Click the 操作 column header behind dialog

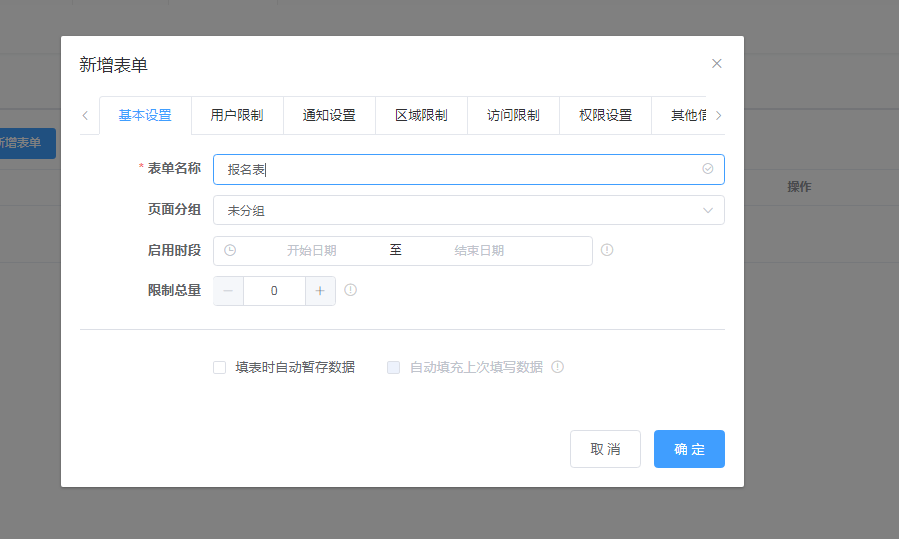[x=799, y=186]
